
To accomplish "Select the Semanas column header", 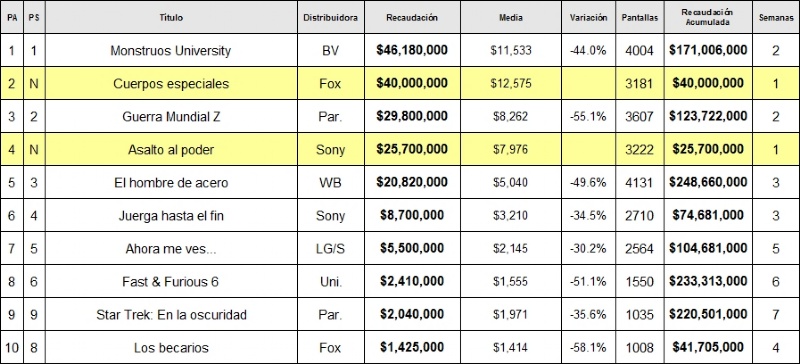I will [x=776, y=17].
